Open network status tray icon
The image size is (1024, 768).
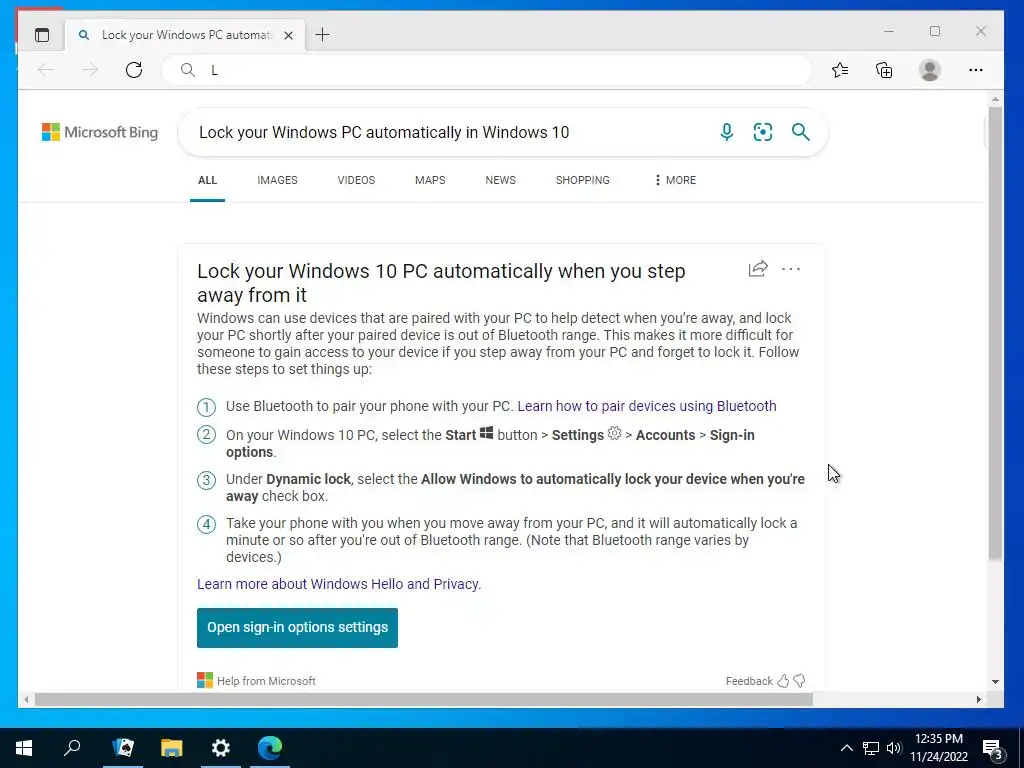[871, 748]
